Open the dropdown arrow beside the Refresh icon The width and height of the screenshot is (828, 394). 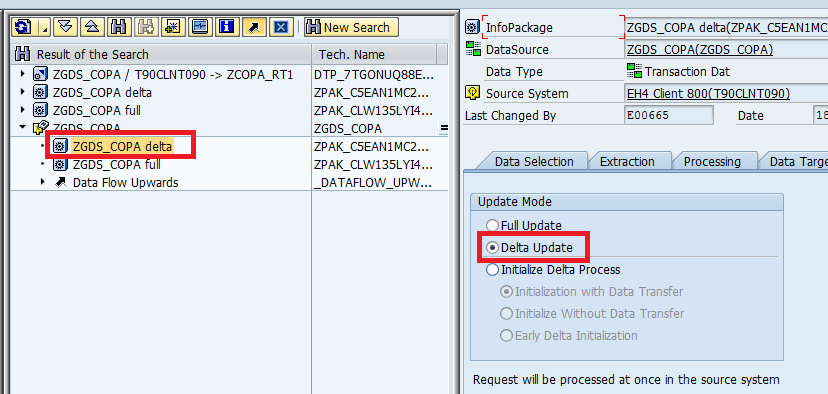tap(45, 27)
